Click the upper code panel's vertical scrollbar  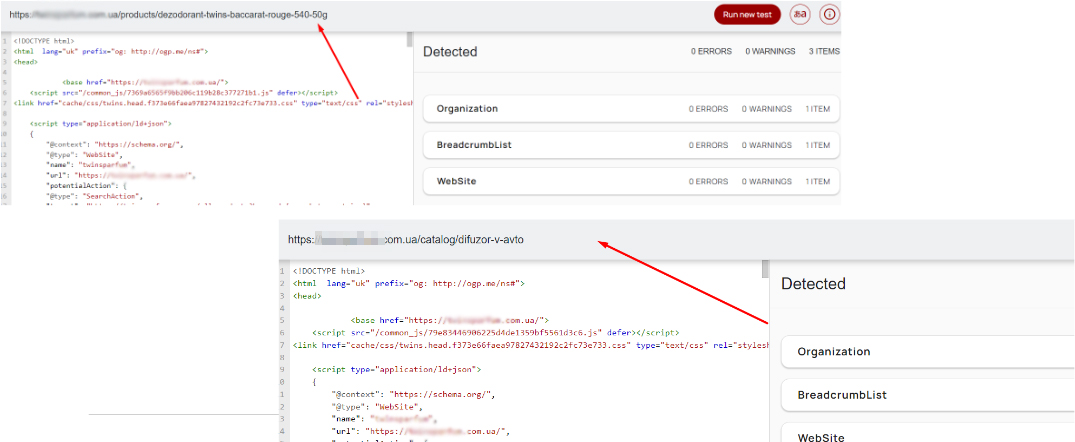coord(409,40)
